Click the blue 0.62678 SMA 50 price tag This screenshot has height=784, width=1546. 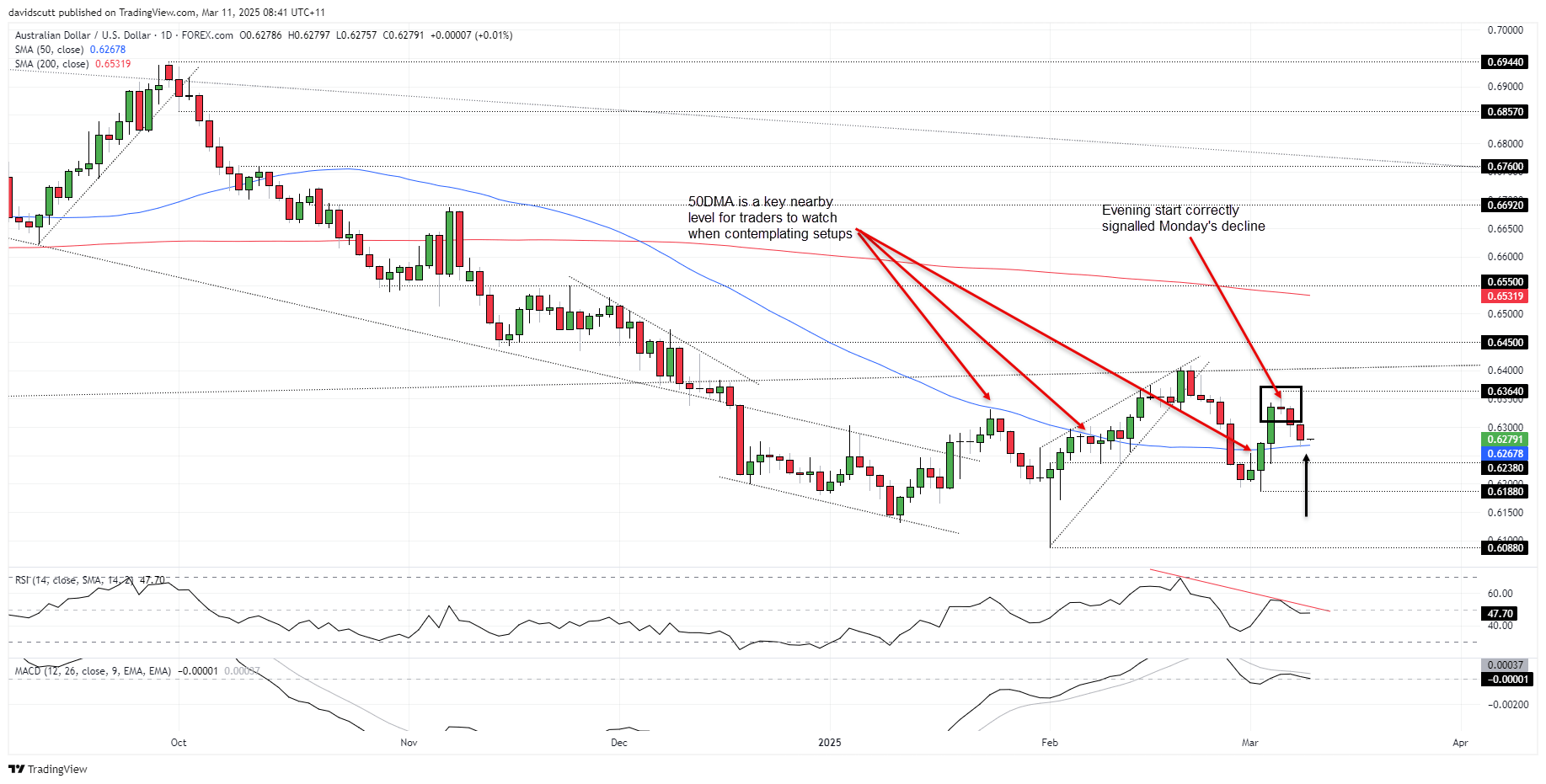tap(1505, 454)
